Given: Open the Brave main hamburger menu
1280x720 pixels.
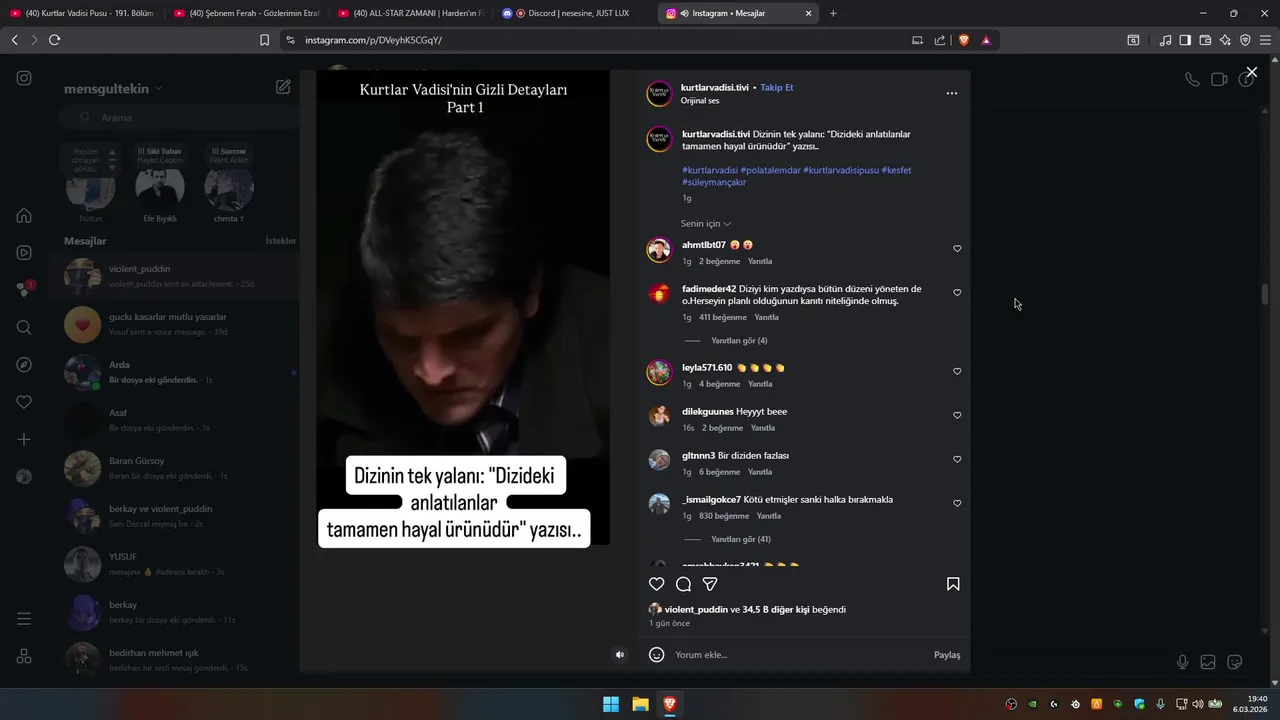Looking at the screenshot, I should [x=1265, y=40].
